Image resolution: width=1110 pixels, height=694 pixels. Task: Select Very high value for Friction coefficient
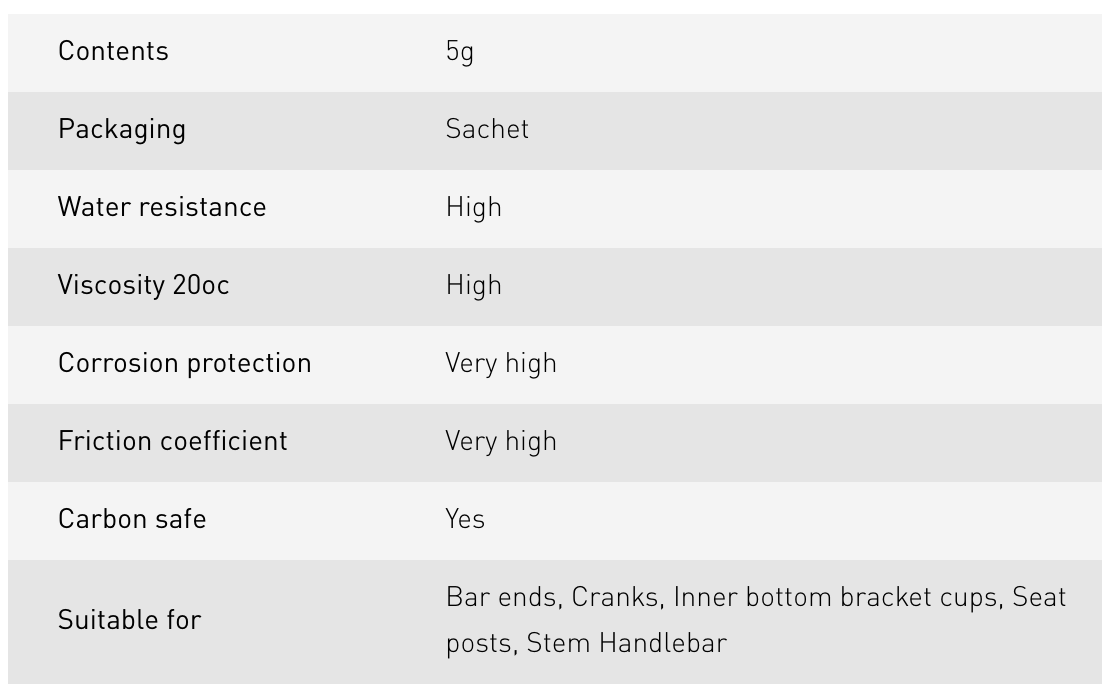point(500,441)
